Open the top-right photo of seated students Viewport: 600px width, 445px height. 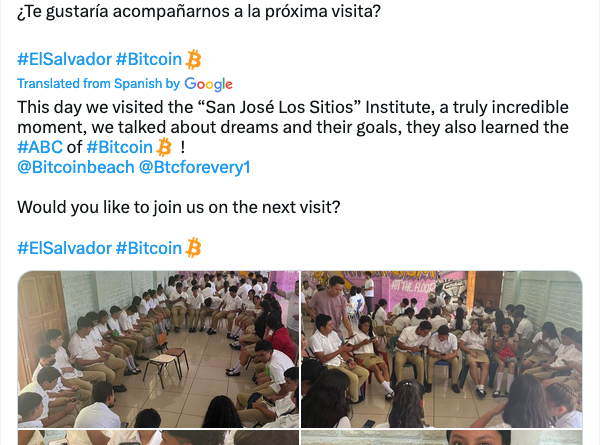tap(441, 349)
